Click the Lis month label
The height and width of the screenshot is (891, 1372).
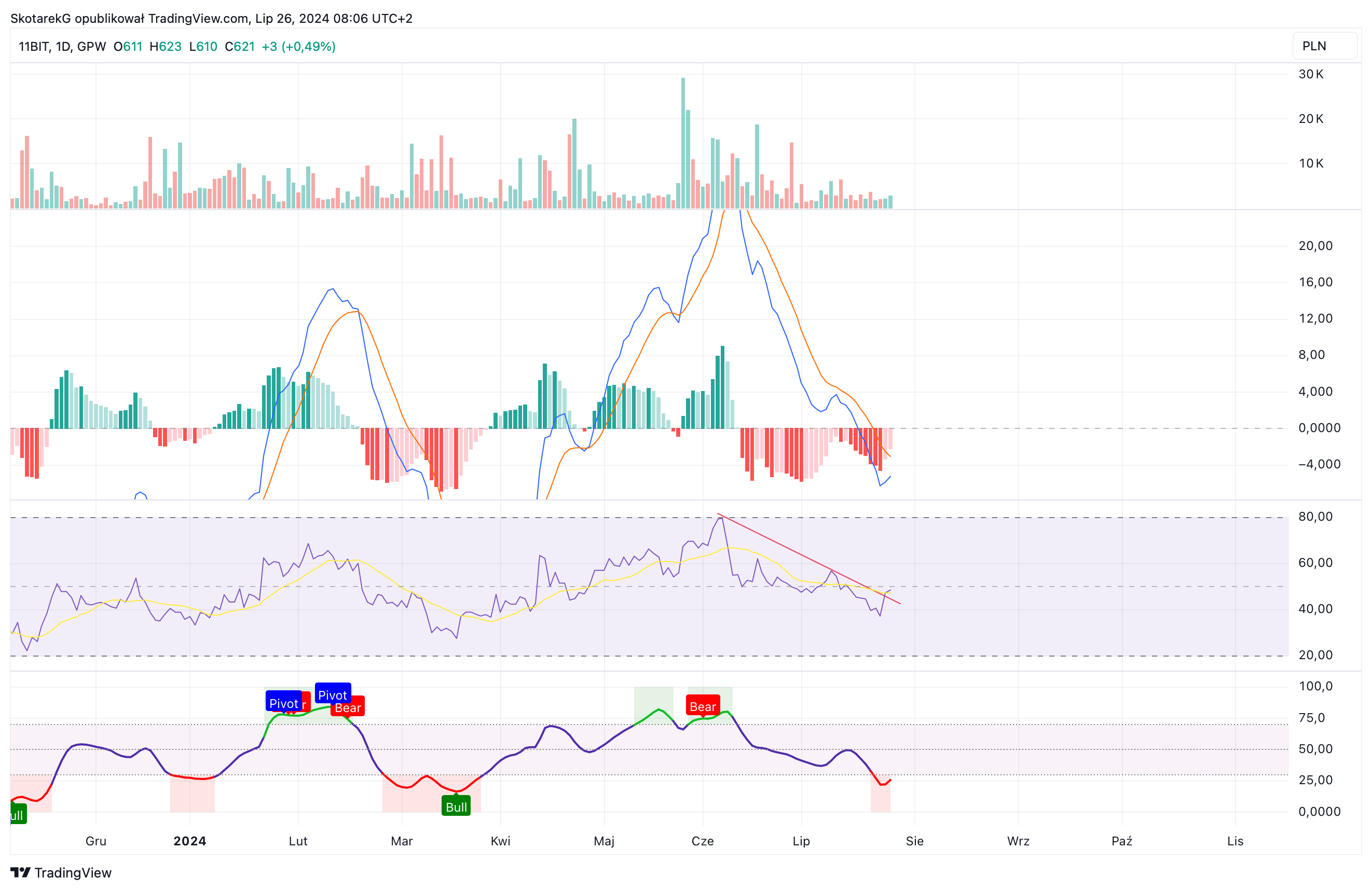click(x=1236, y=841)
